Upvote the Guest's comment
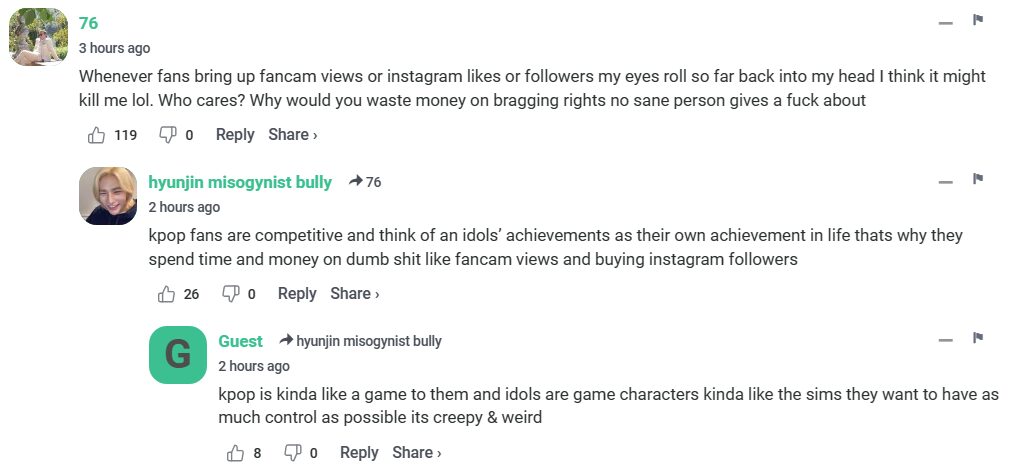 pos(236,453)
